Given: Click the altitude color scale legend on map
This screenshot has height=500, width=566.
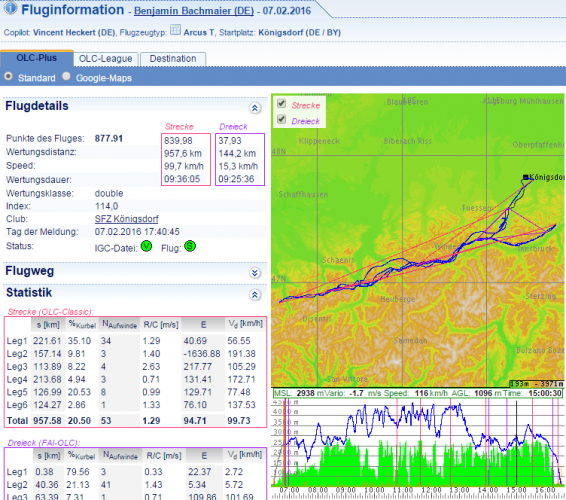Looking at the screenshot, I should coord(537,383).
